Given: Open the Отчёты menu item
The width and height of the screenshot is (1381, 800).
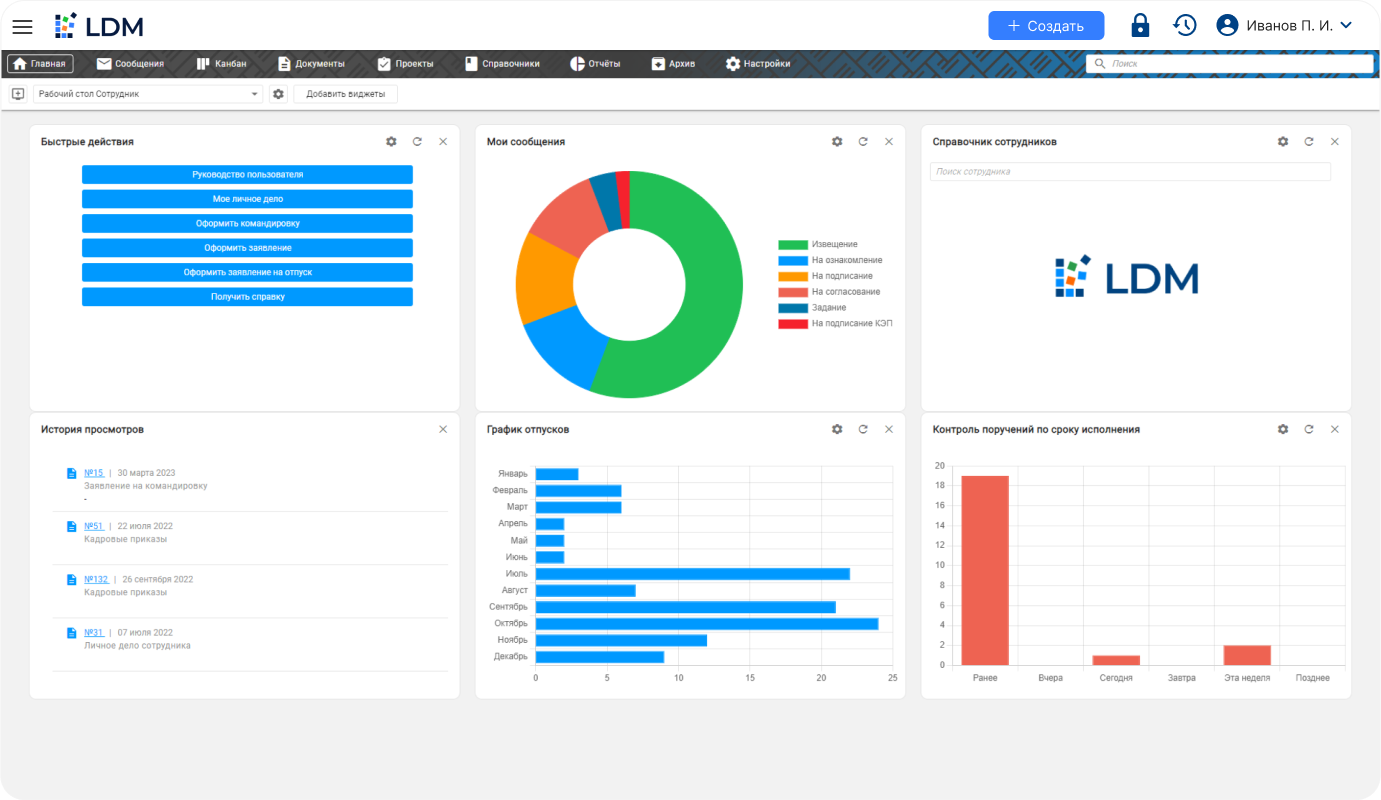Looking at the screenshot, I should pyautogui.click(x=595, y=64).
